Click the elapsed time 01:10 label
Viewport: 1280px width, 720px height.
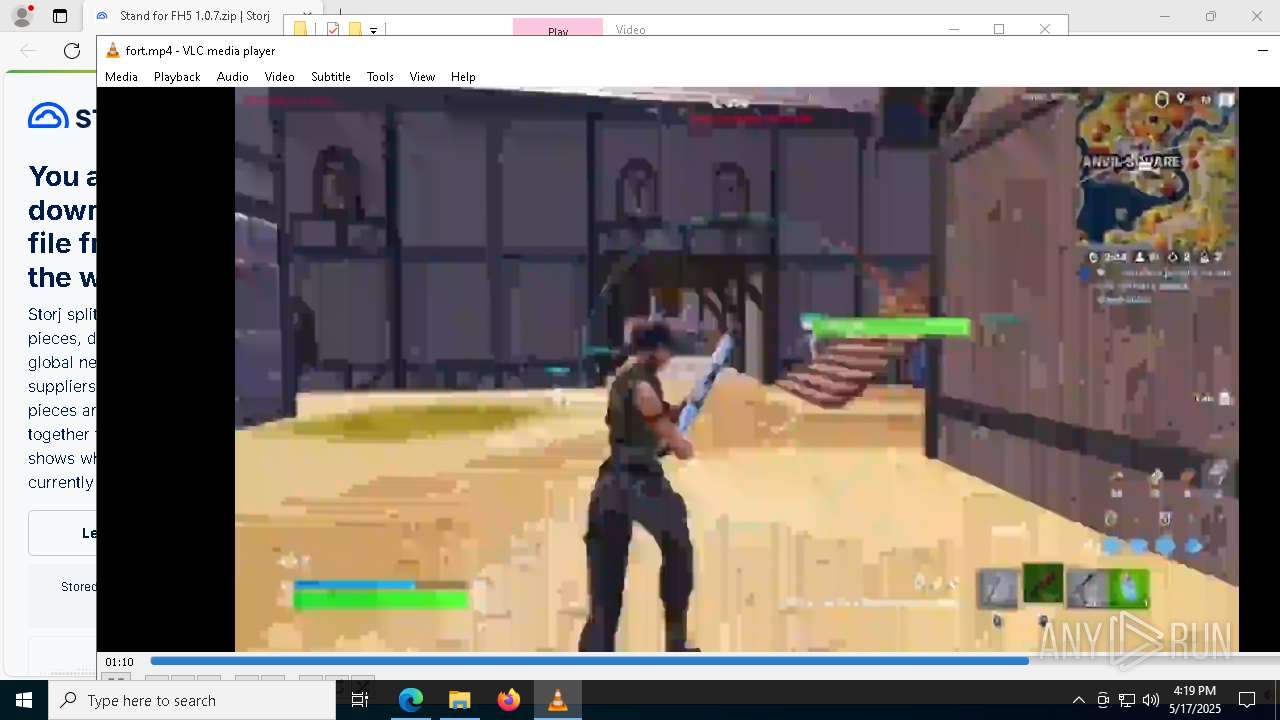pyautogui.click(x=119, y=662)
